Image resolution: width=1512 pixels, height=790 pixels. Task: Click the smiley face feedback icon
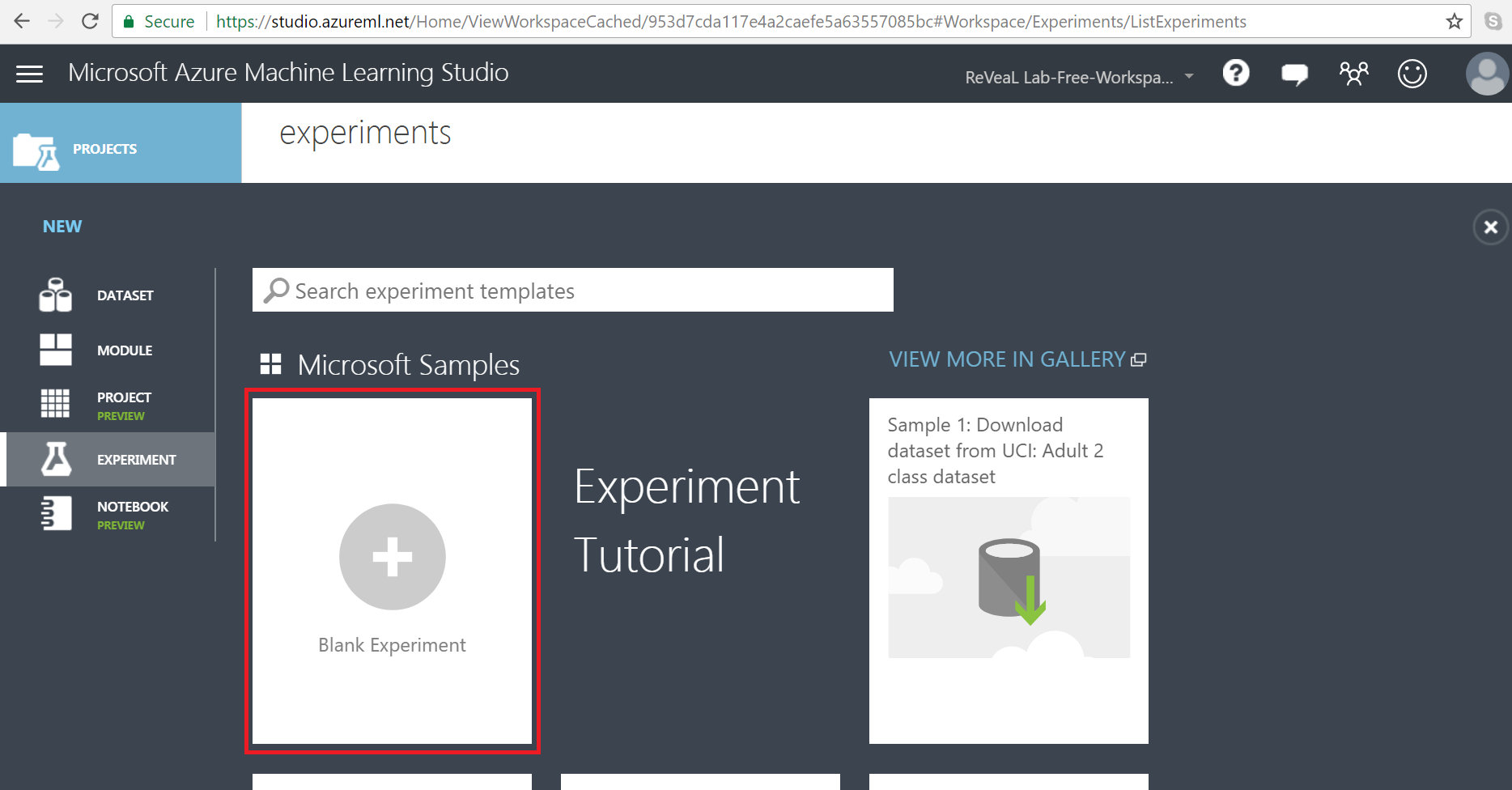(1412, 74)
